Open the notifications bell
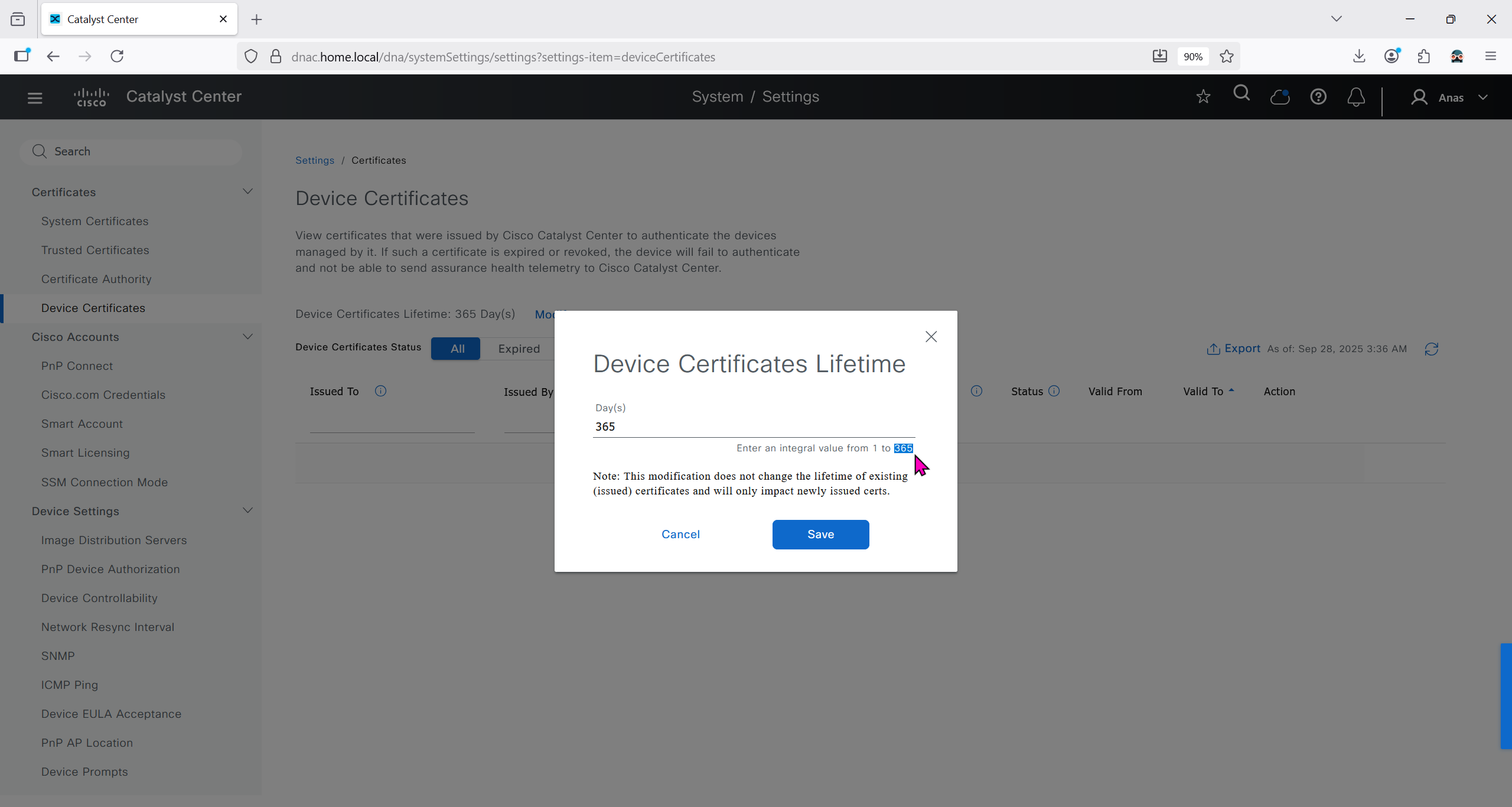Image resolution: width=1512 pixels, height=807 pixels. [x=1356, y=97]
